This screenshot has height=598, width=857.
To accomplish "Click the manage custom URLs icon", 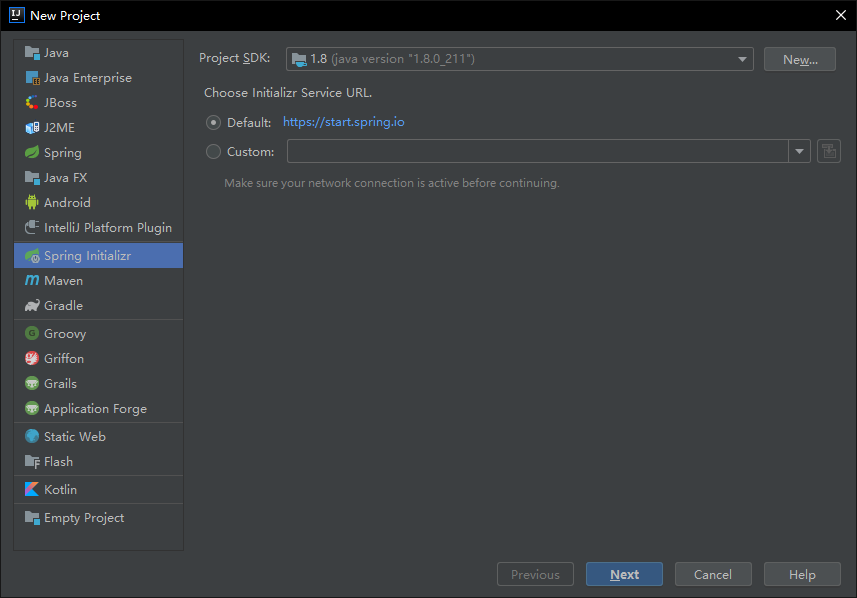I will coord(828,151).
